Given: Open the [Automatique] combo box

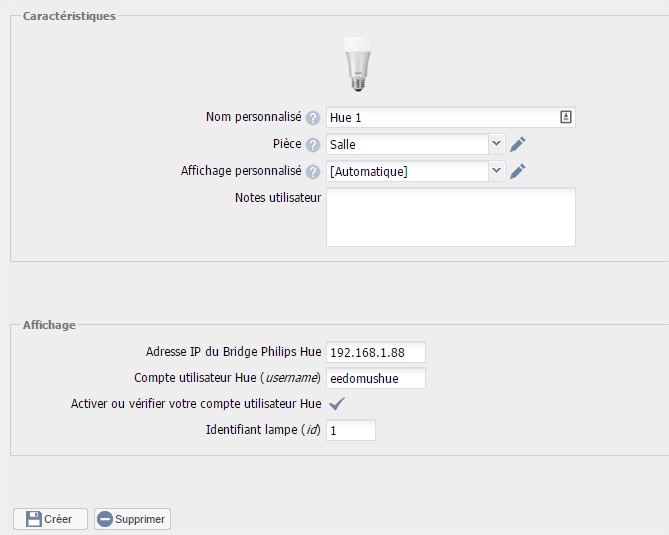Looking at the screenshot, I should 416,171.
